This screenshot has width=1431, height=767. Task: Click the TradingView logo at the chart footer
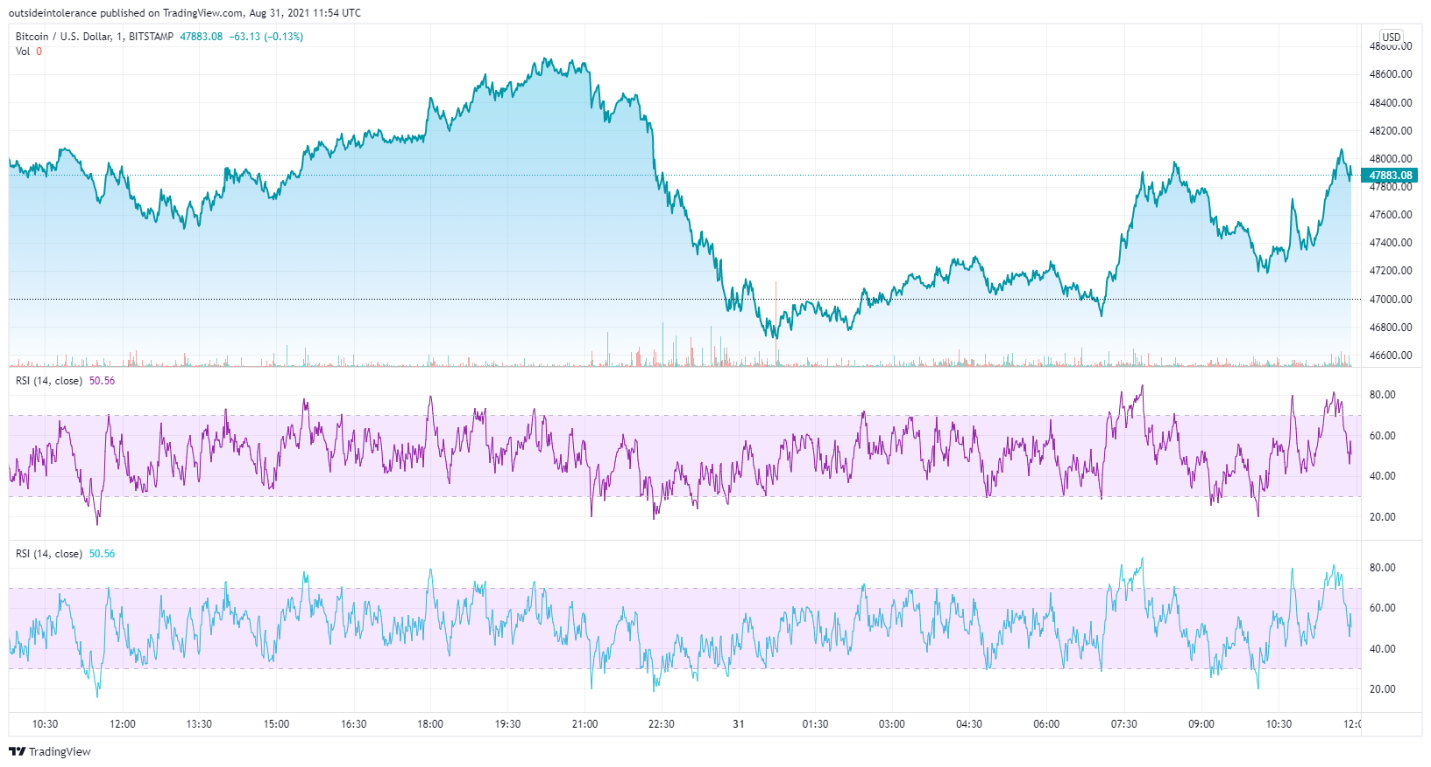pos(49,752)
